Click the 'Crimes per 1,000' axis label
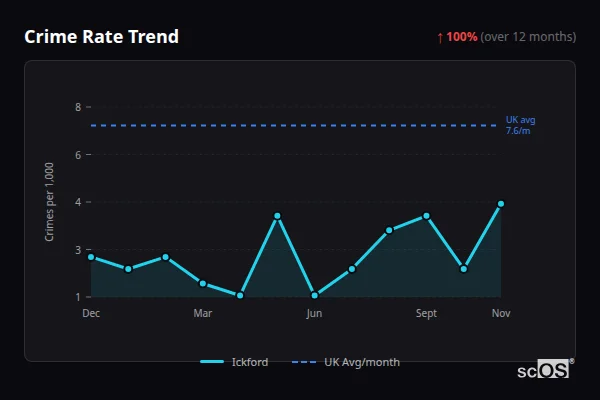600x400 pixels. click(49, 202)
